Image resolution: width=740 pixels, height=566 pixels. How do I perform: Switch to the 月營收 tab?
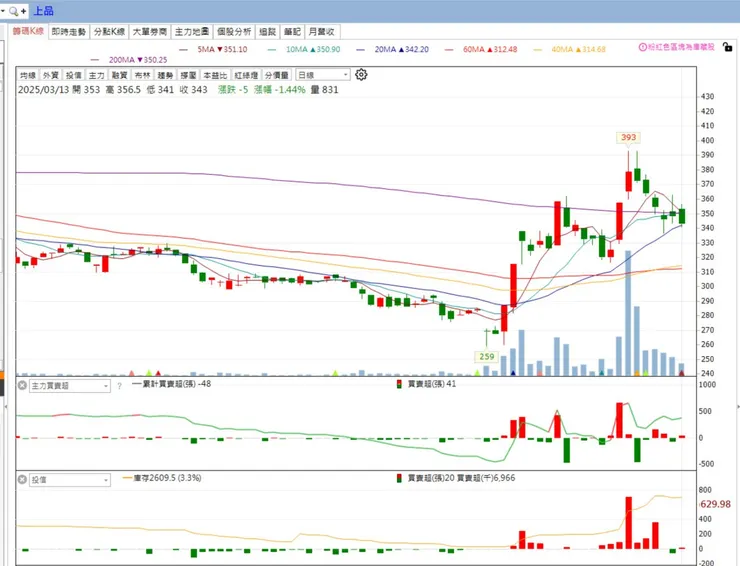click(x=322, y=32)
